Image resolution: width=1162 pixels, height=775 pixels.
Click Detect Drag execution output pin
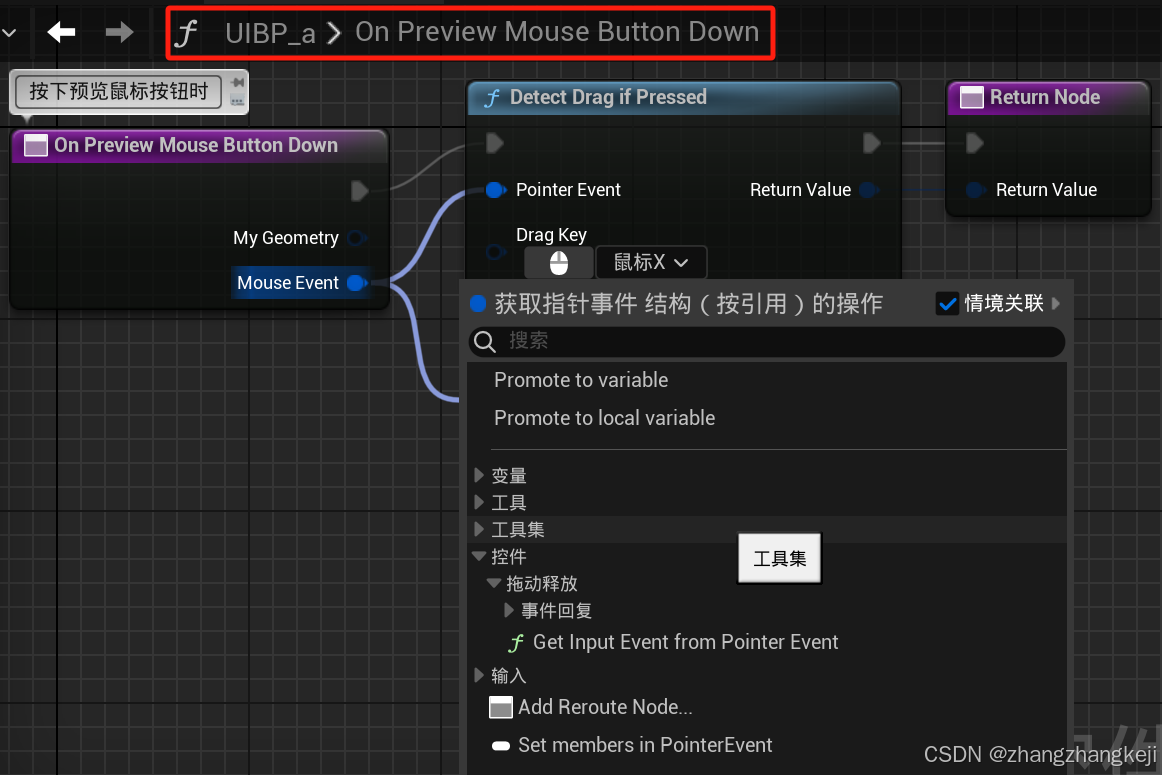click(872, 143)
